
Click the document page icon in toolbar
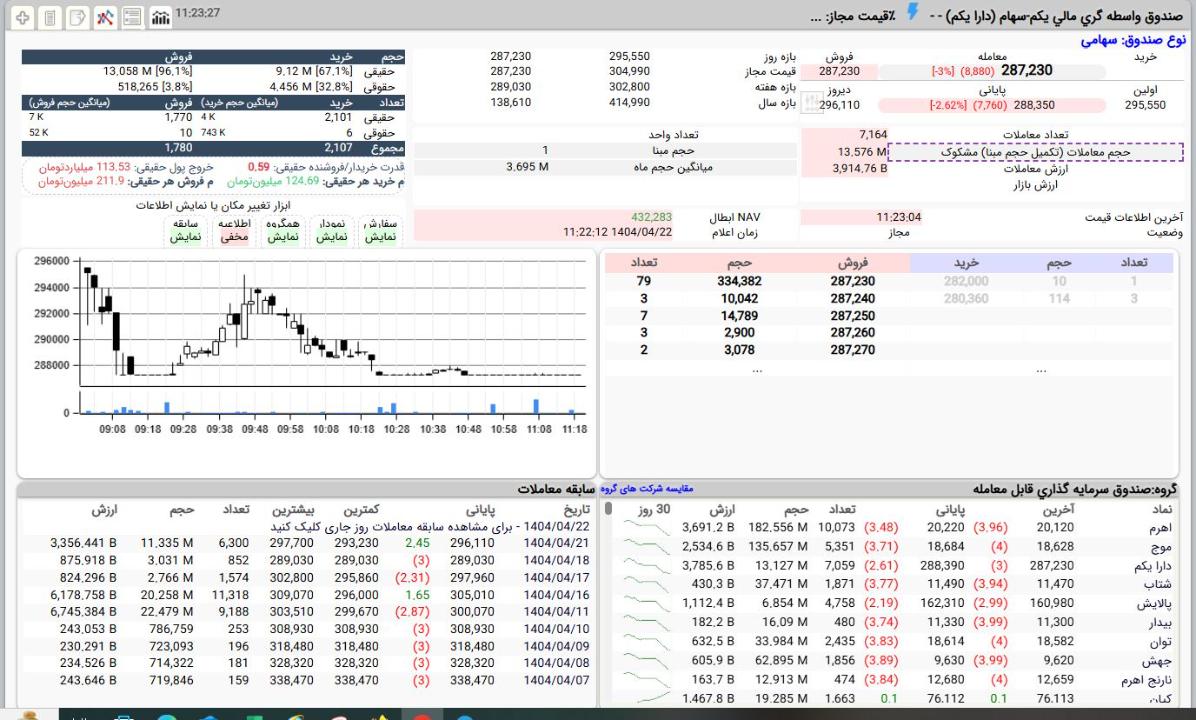click(49, 19)
